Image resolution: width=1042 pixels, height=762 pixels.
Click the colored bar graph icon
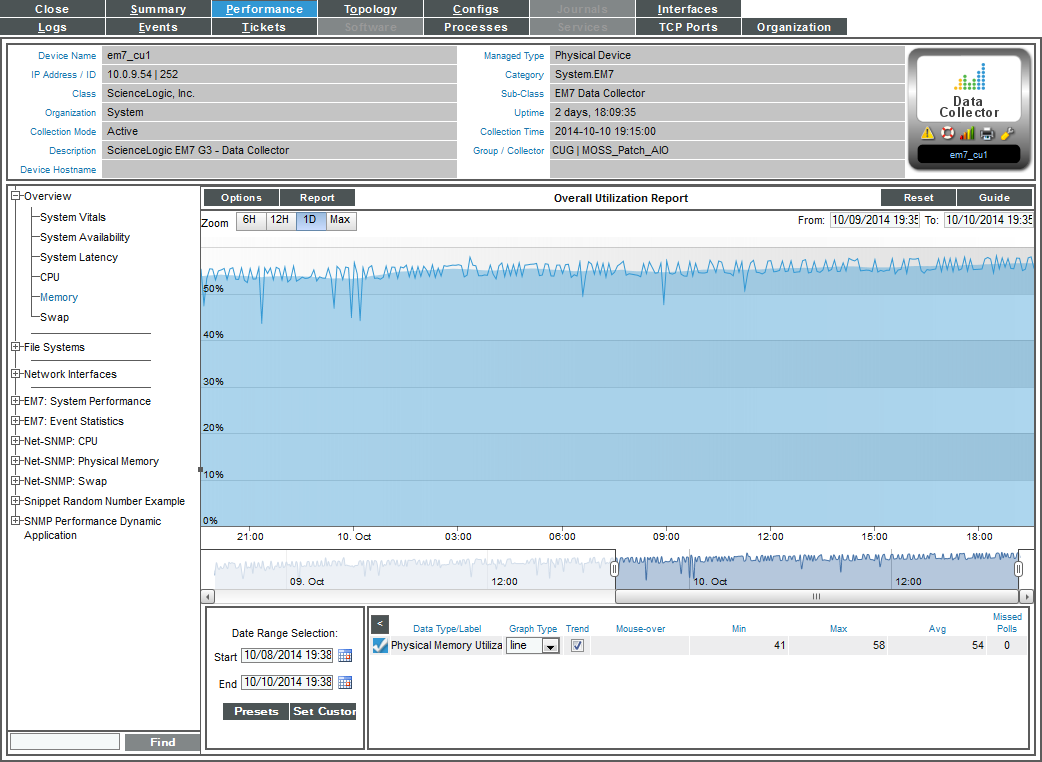tap(968, 134)
